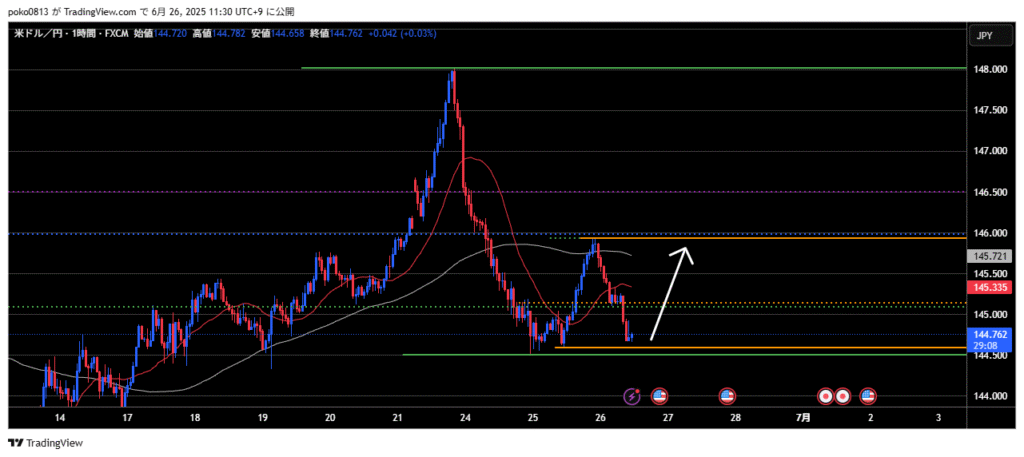Click the purple lightning bolt event icon

(x=632, y=396)
